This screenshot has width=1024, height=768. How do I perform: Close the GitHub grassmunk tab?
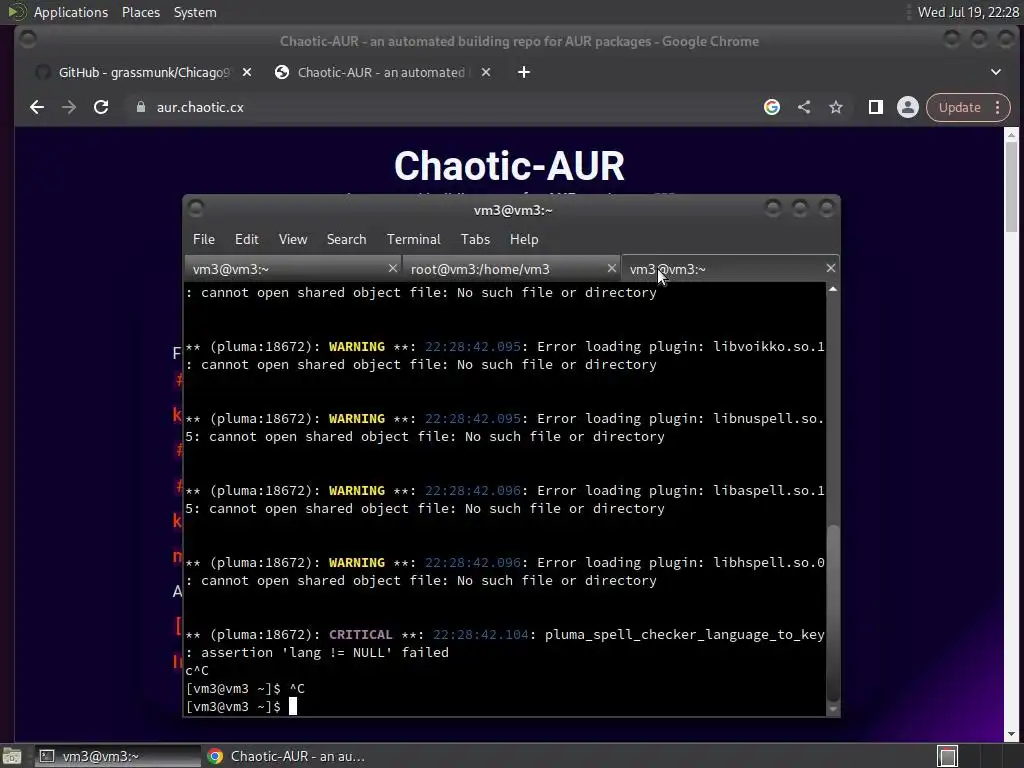click(x=247, y=72)
